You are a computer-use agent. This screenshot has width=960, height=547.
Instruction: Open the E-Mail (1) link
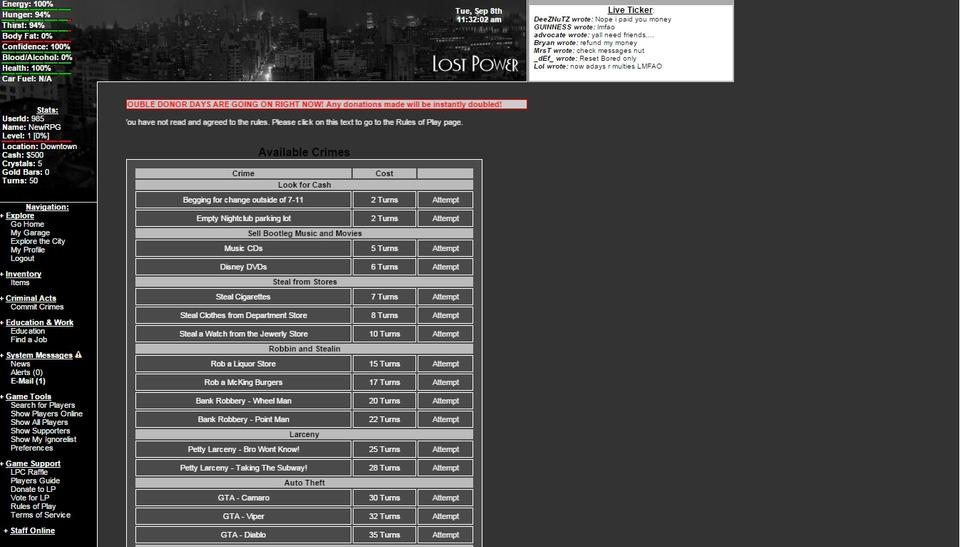[28, 381]
